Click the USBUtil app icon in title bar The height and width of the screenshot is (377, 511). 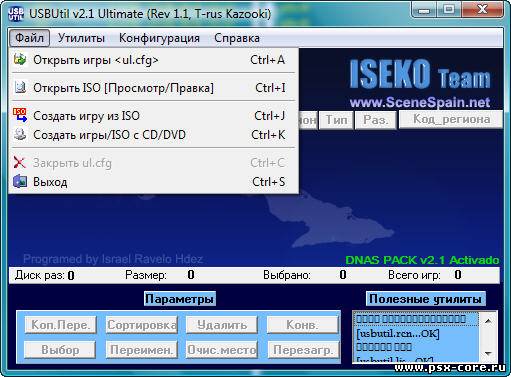coord(16,14)
